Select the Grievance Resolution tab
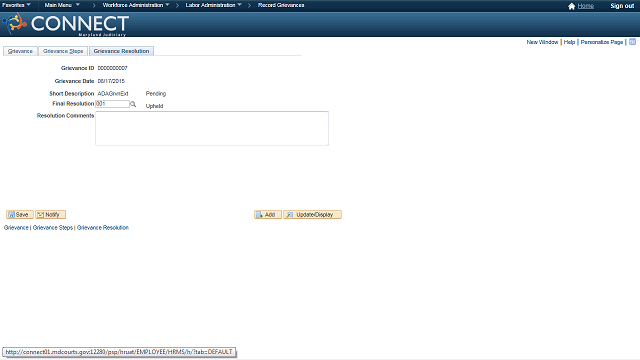Image resolution: width=640 pixels, height=360 pixels. [121, 51]
